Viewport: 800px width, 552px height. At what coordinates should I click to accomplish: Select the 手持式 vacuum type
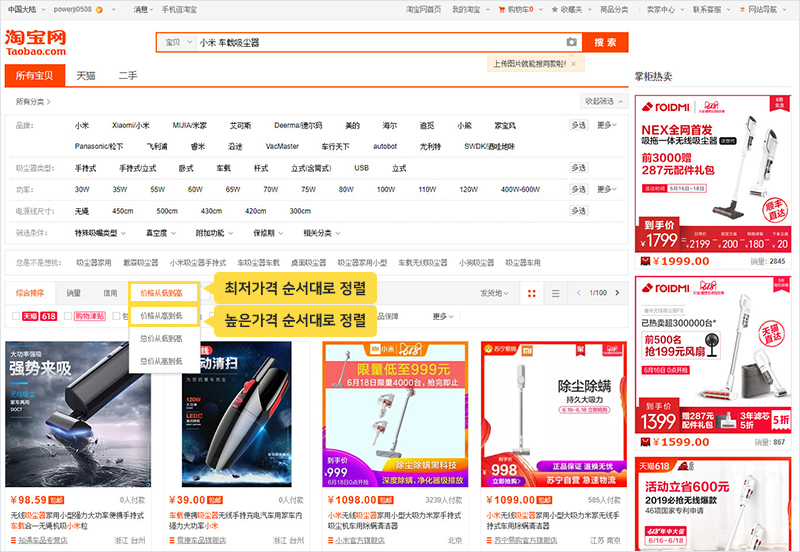pos(85,168)
